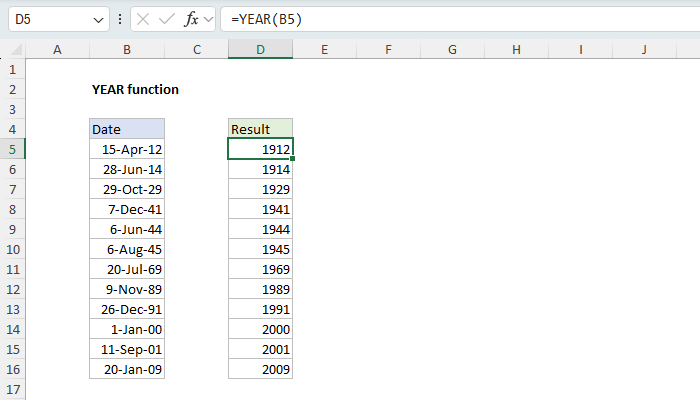Image resolution: width=700 pixels, height=400 pixels.
Task: Click the cell with 26-Dec-91
Action: (x=127, y=309)
